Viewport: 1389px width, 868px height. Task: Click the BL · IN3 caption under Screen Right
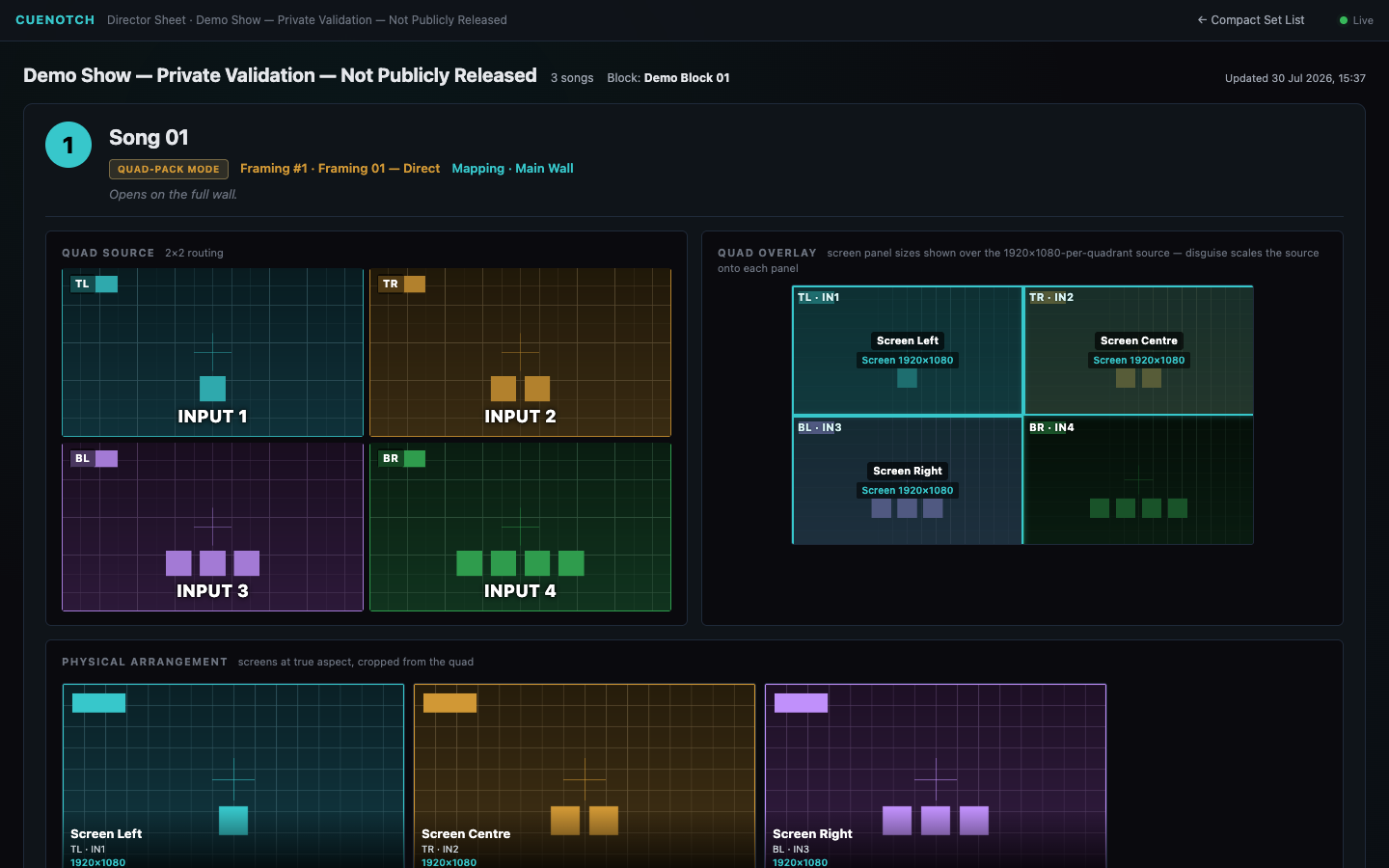click(791, 850)
